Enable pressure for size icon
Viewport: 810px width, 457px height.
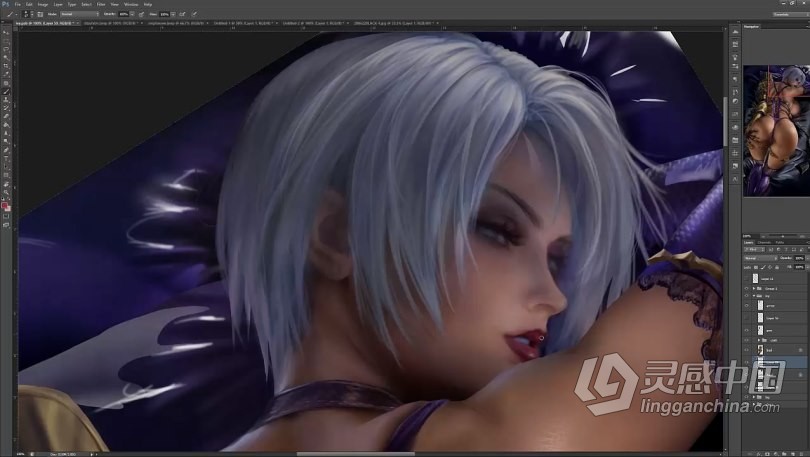point(194,14)
